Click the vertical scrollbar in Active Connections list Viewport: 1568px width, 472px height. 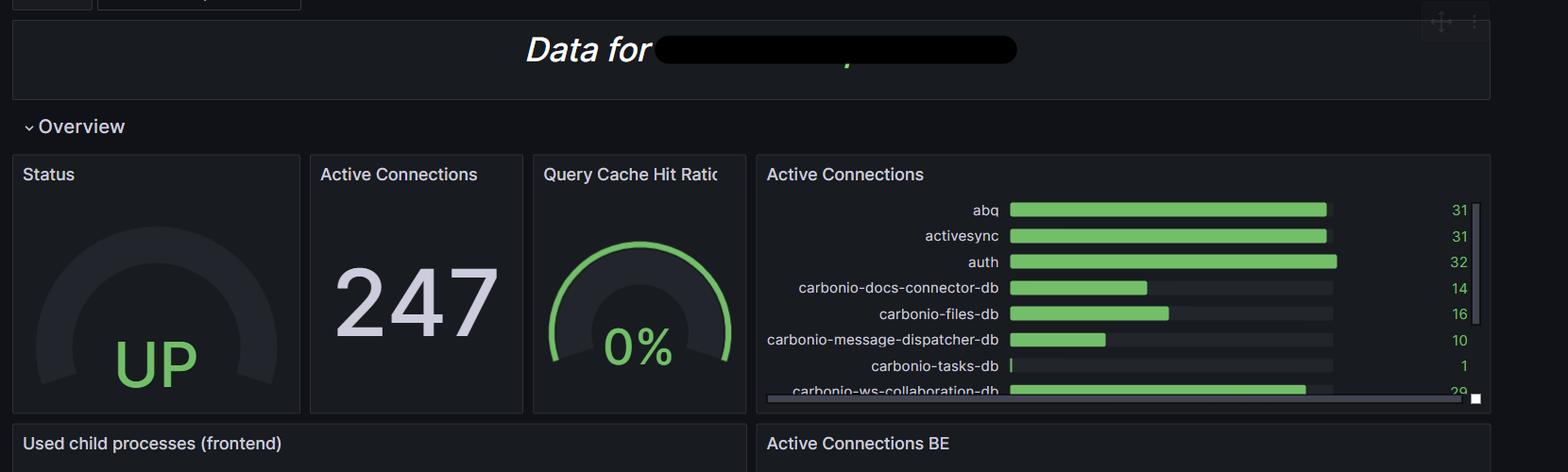1475,263
